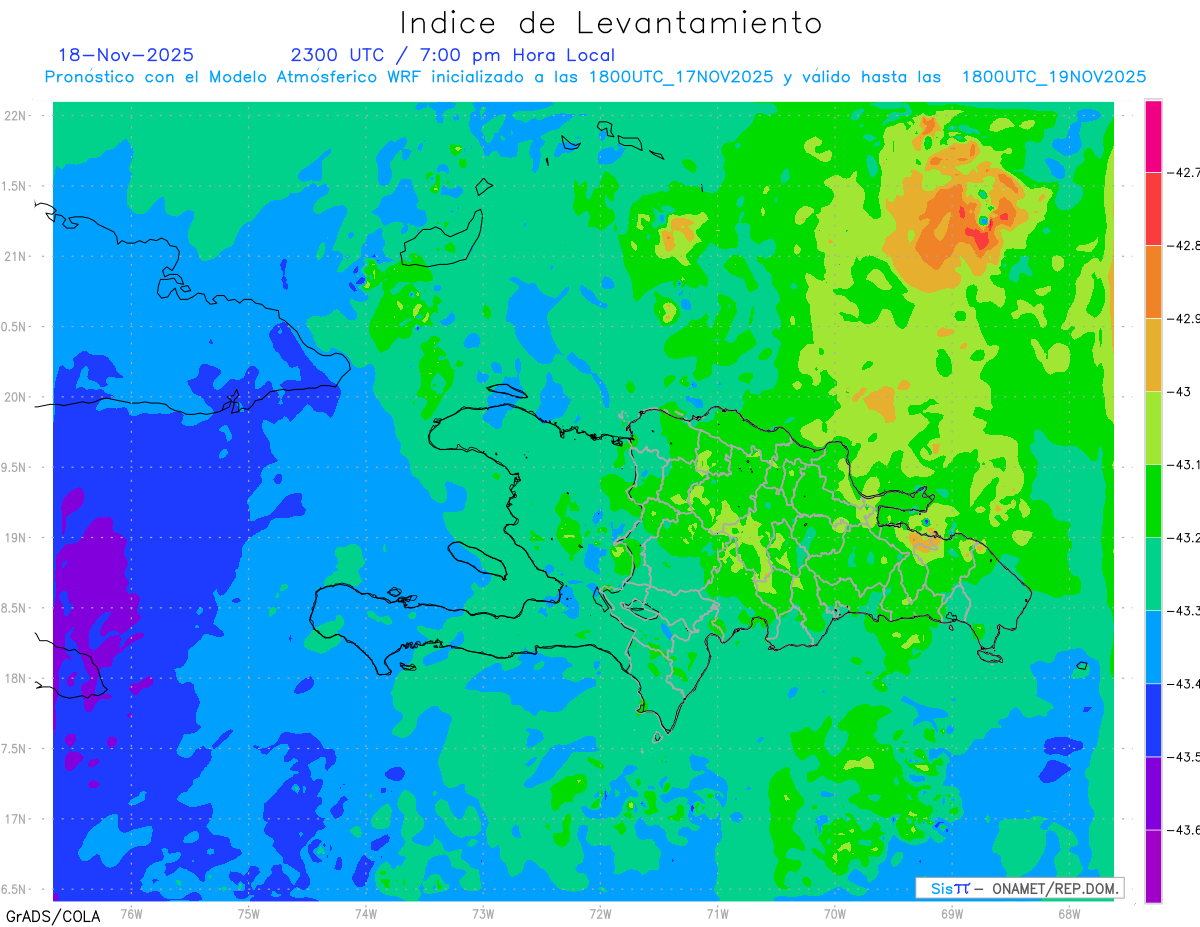This screenshot has width=1200, height=927.
Task: Pick the lime swatch between -43 and -43.1
Action: 1153,428
